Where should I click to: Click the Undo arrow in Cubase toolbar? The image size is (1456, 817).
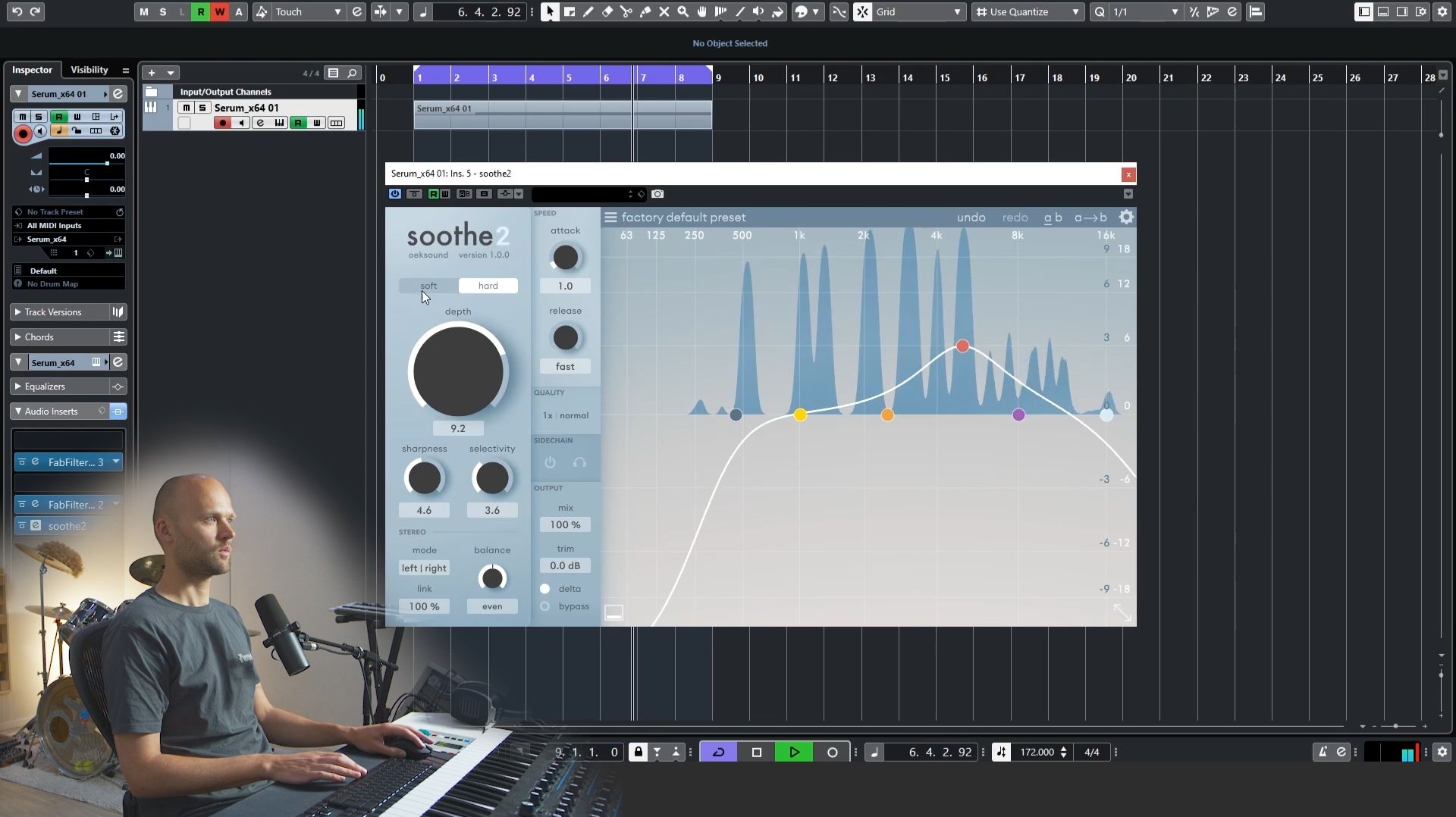tap(17, 11)
